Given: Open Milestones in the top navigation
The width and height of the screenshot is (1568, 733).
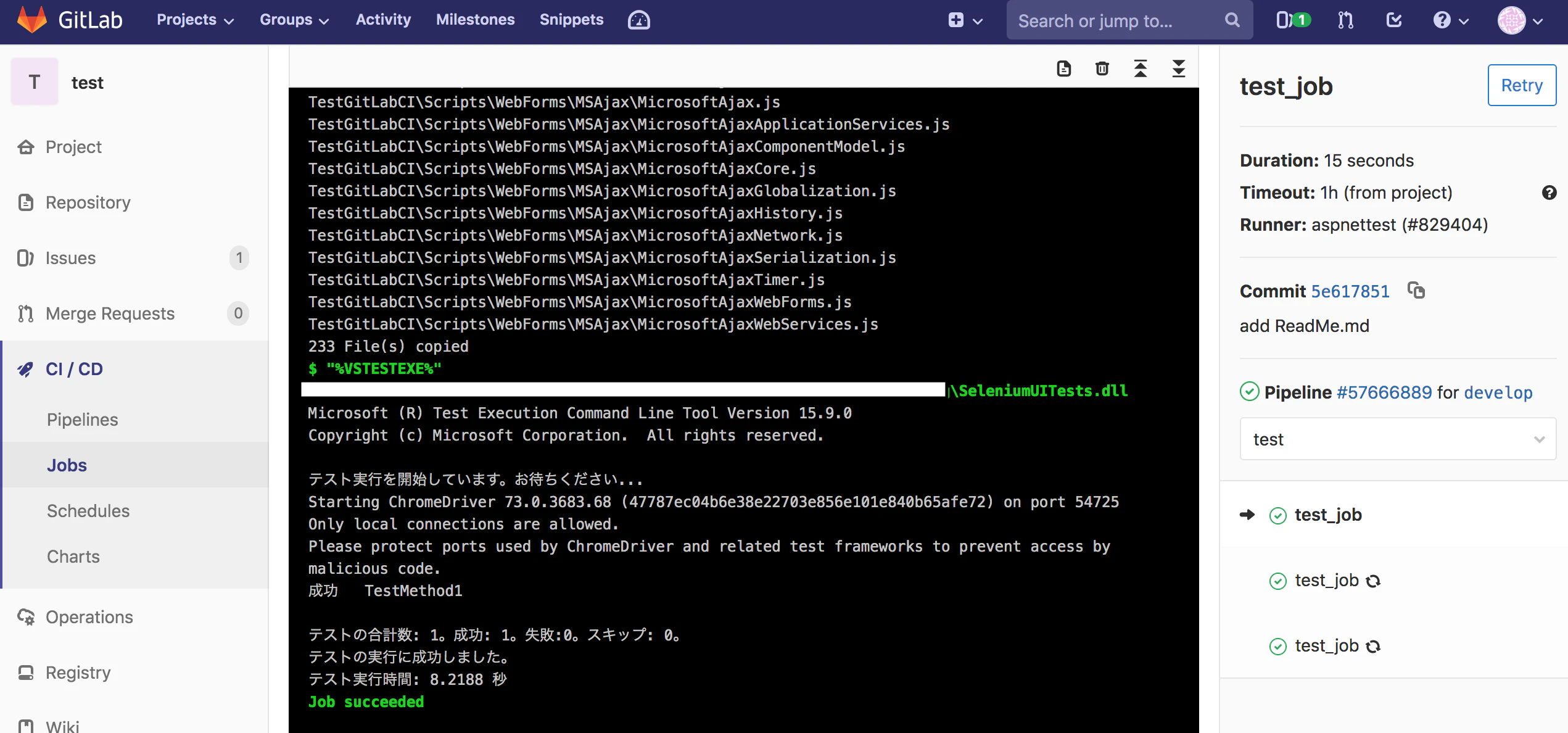Looking at the screenshot, I should pos(475,20).
